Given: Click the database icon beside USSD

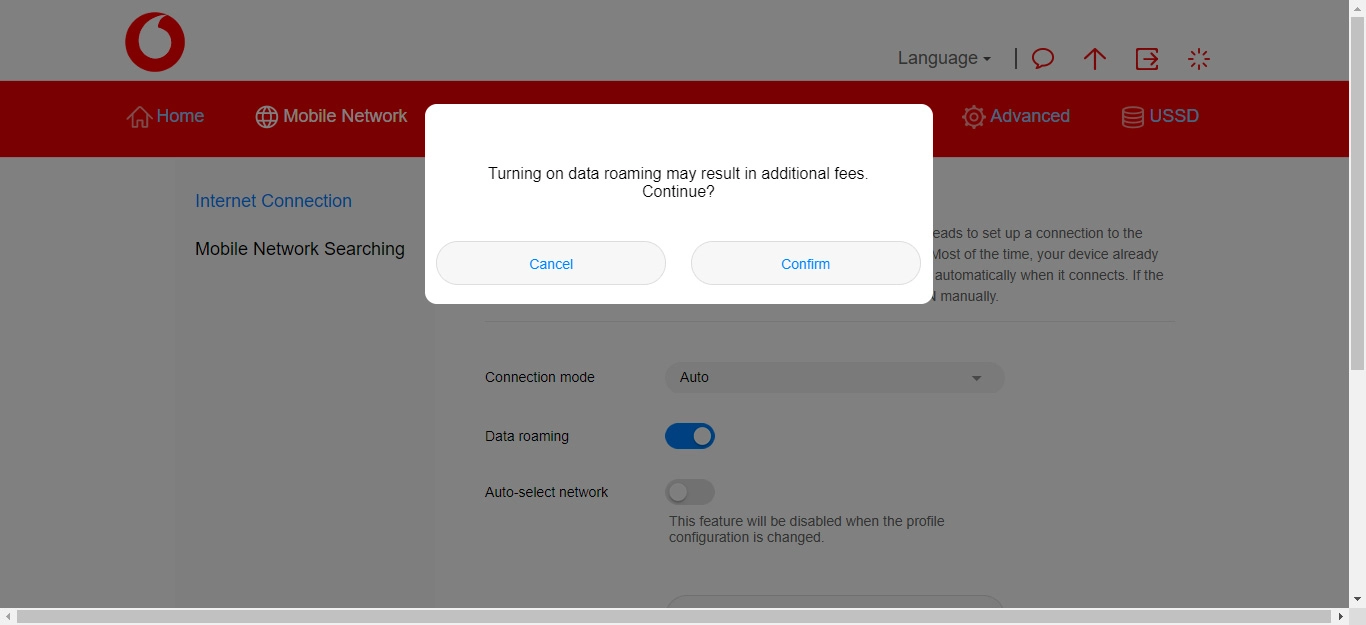Looking at the screenshot, I should tap(1132, 116).
